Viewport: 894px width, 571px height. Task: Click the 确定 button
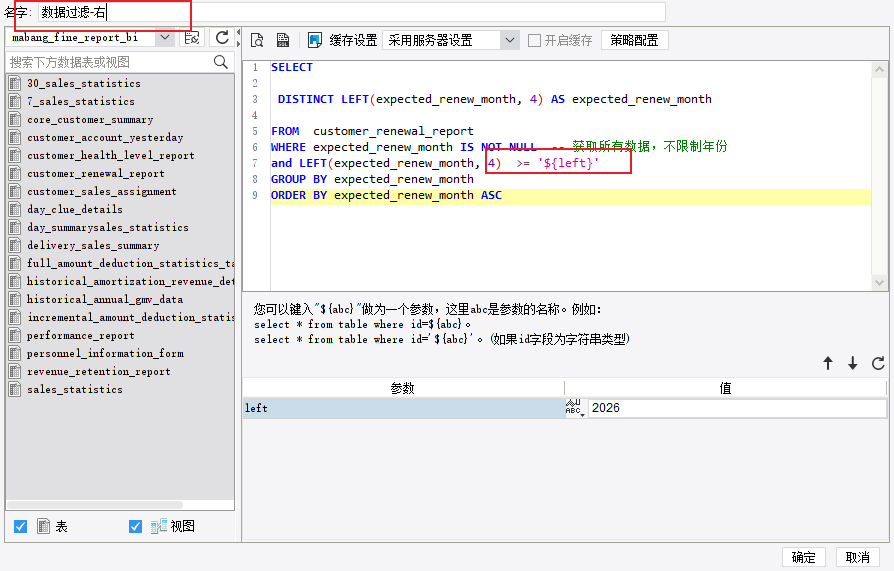803,557
